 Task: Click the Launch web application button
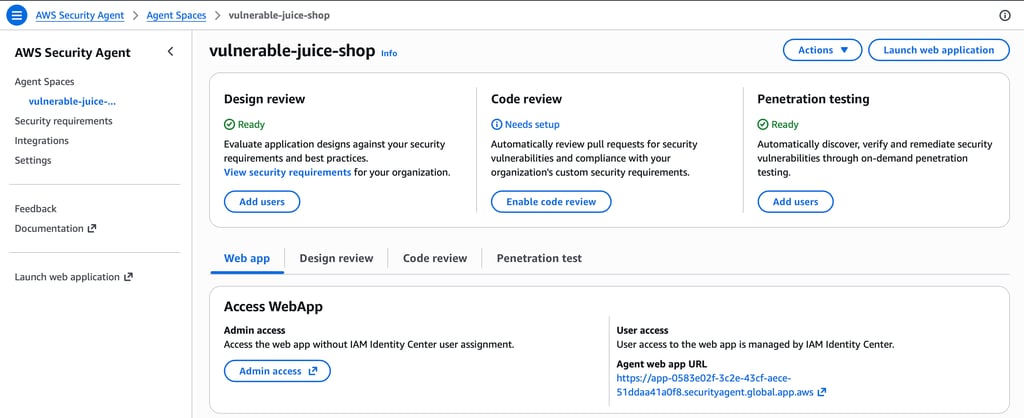pyautogui.click(x=939, y=50)
